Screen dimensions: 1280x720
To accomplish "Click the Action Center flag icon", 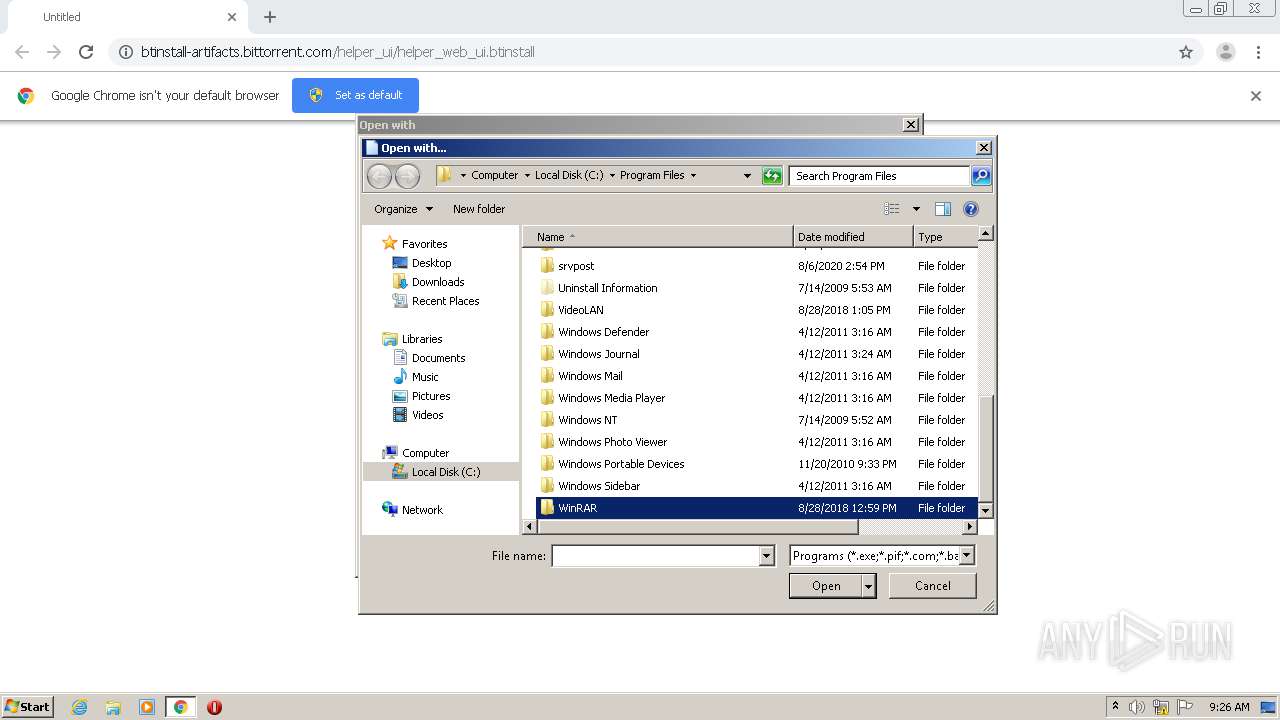I will 1184,707.
